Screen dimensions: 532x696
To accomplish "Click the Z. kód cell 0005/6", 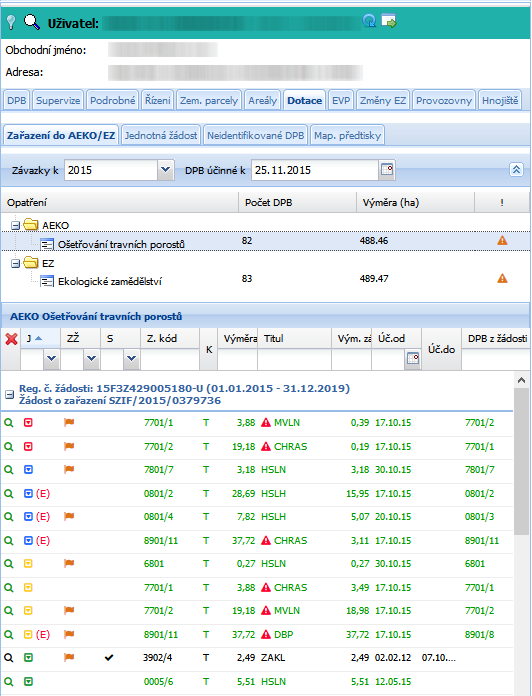I will (158, 681).
